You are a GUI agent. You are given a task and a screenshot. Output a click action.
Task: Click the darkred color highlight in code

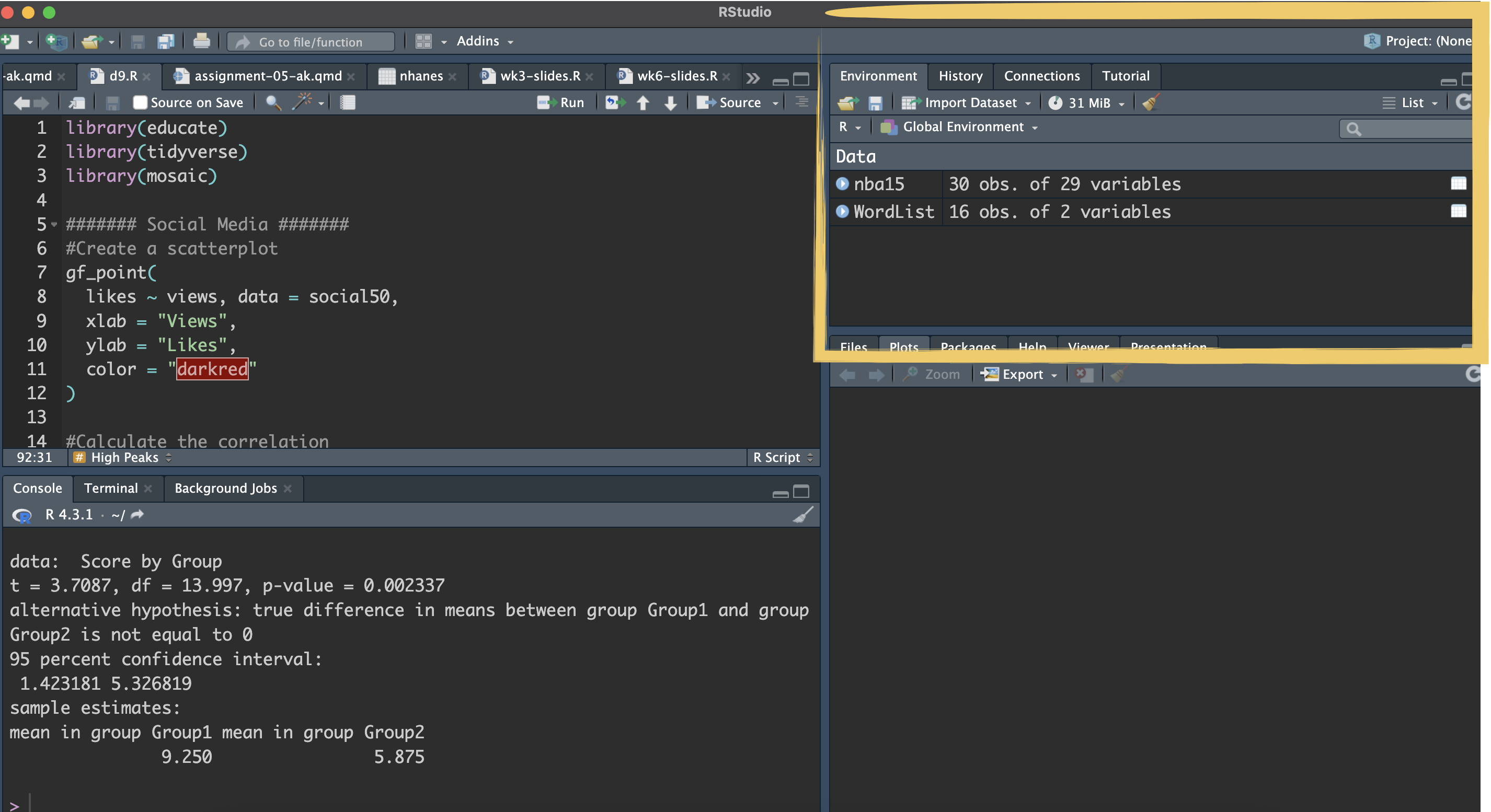[x=212, y=369]
